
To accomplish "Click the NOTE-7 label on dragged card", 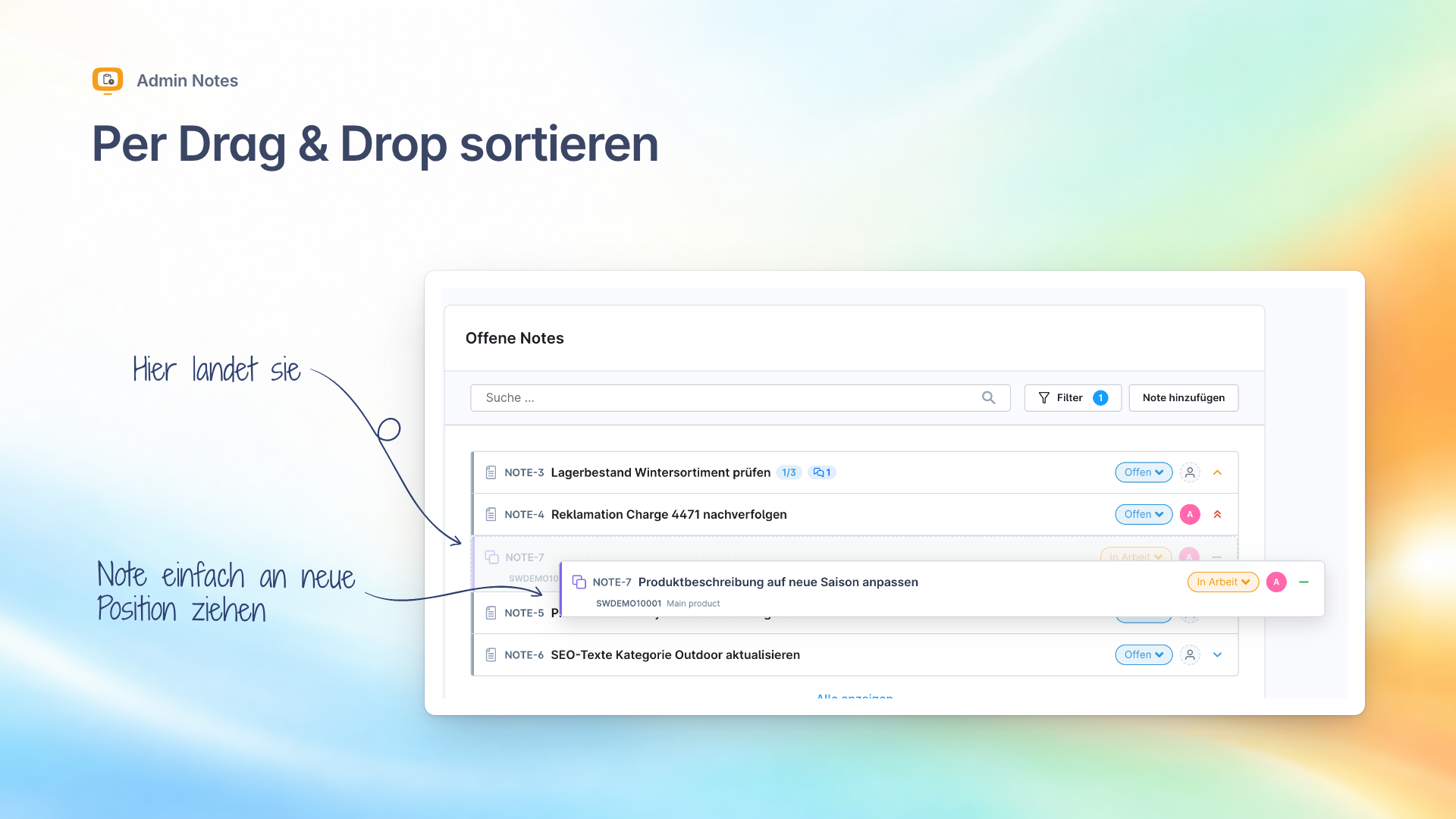I will (x=612, y=582).
